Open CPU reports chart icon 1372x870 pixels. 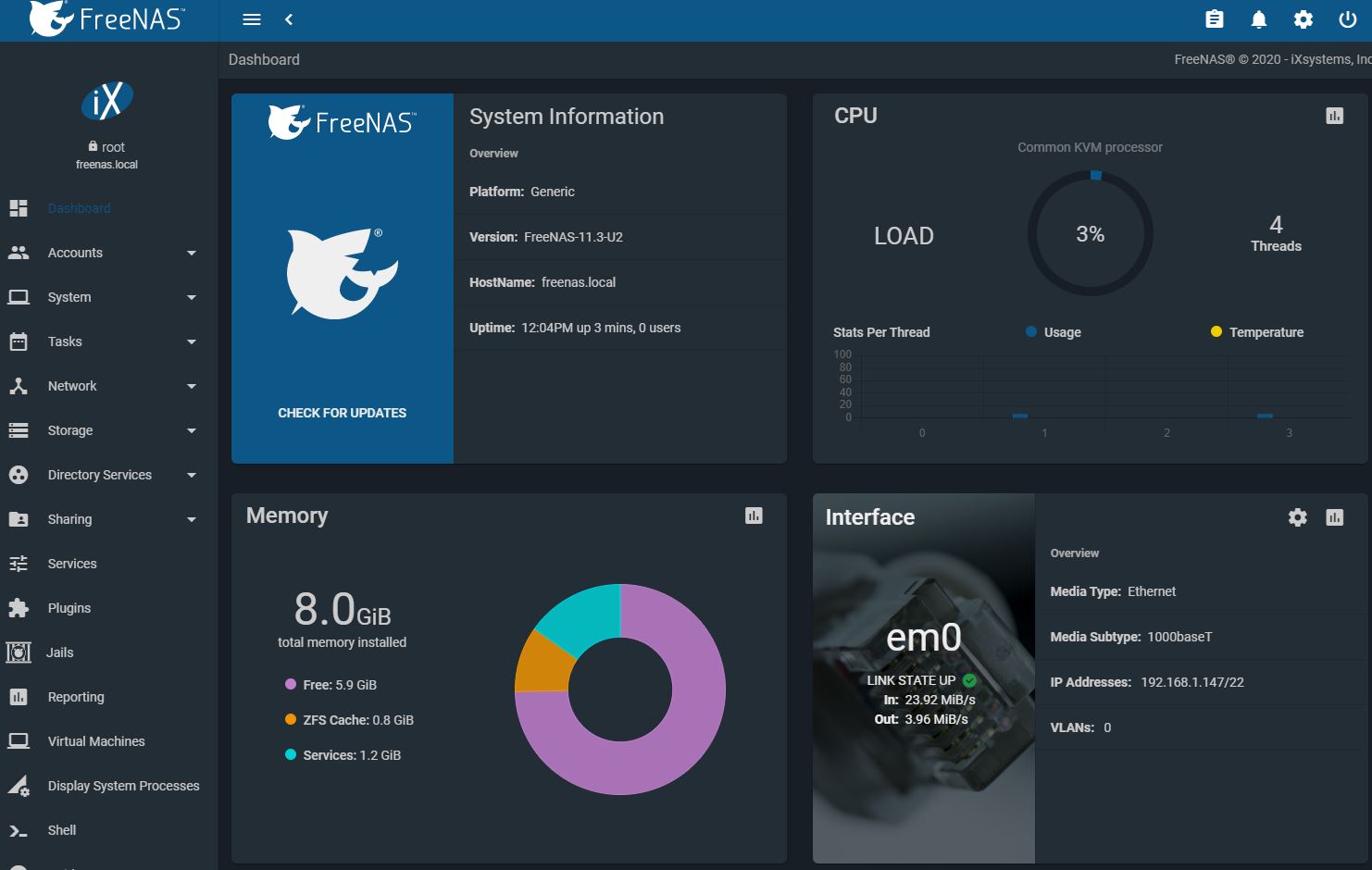[1334, 116]
